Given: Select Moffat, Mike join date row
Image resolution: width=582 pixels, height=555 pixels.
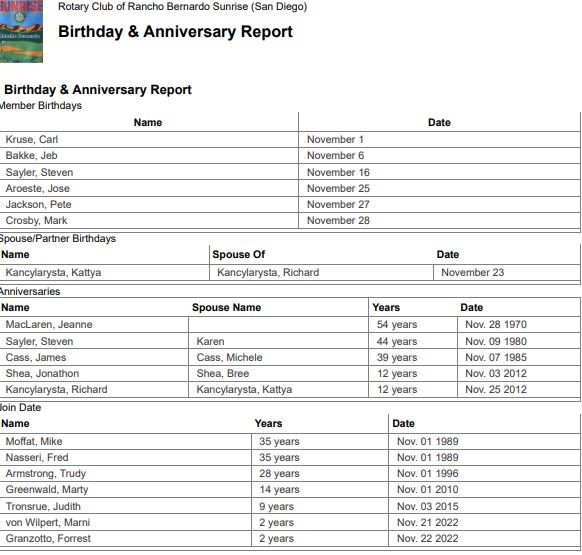Looking at the screenshot, I should (290, 441).
